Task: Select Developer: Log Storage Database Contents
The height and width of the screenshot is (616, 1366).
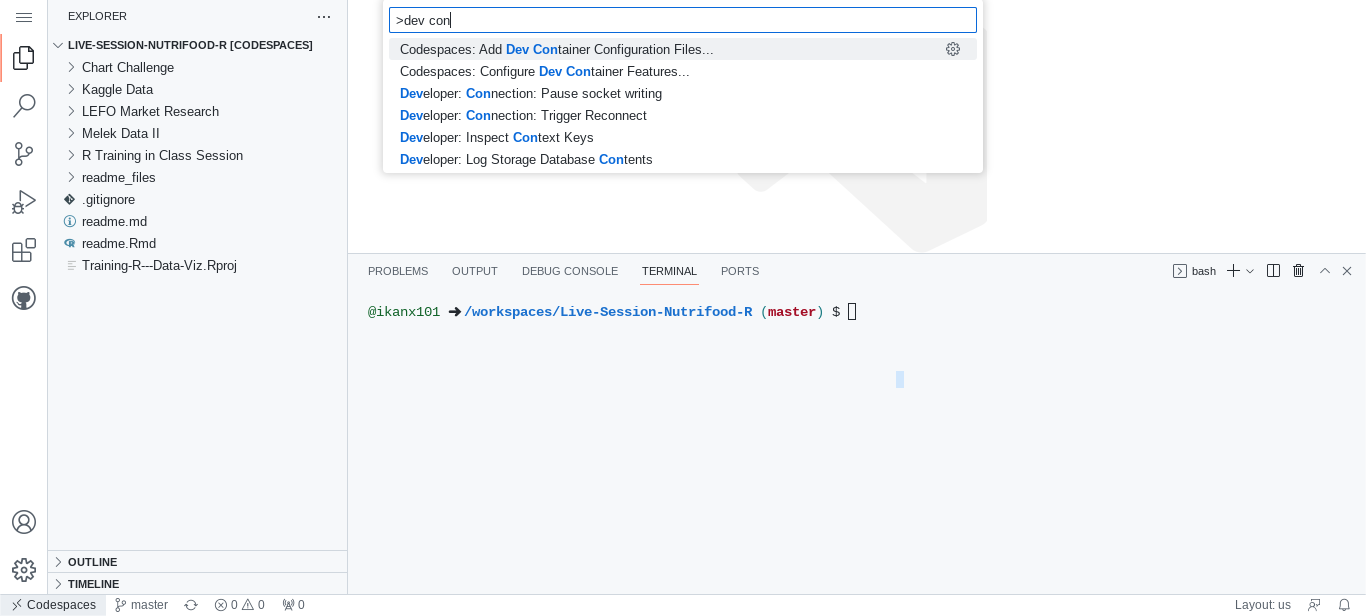Action: (683, 159)
